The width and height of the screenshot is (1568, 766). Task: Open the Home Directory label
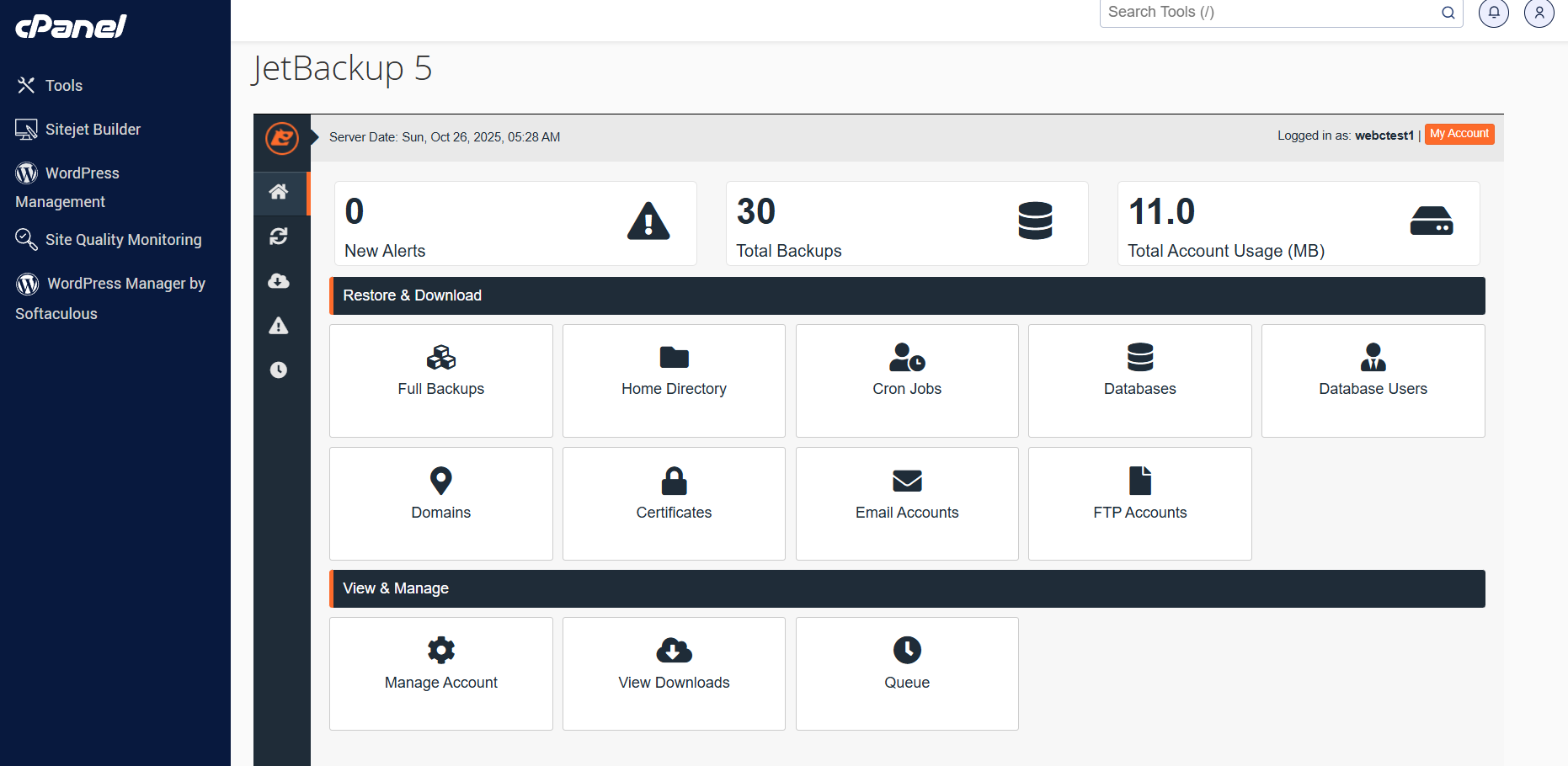(x=675, y=389)
